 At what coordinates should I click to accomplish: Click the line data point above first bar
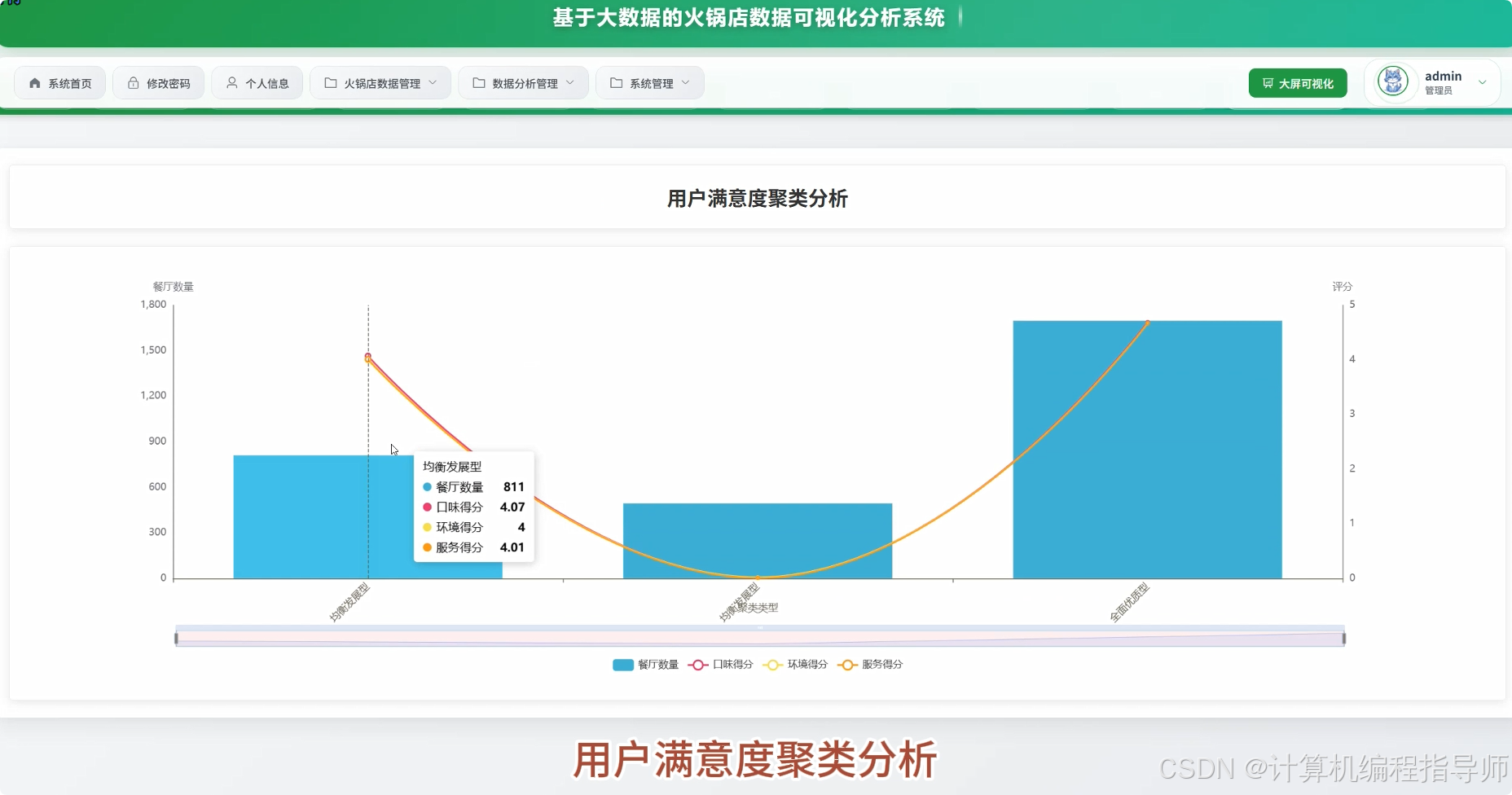368,357
